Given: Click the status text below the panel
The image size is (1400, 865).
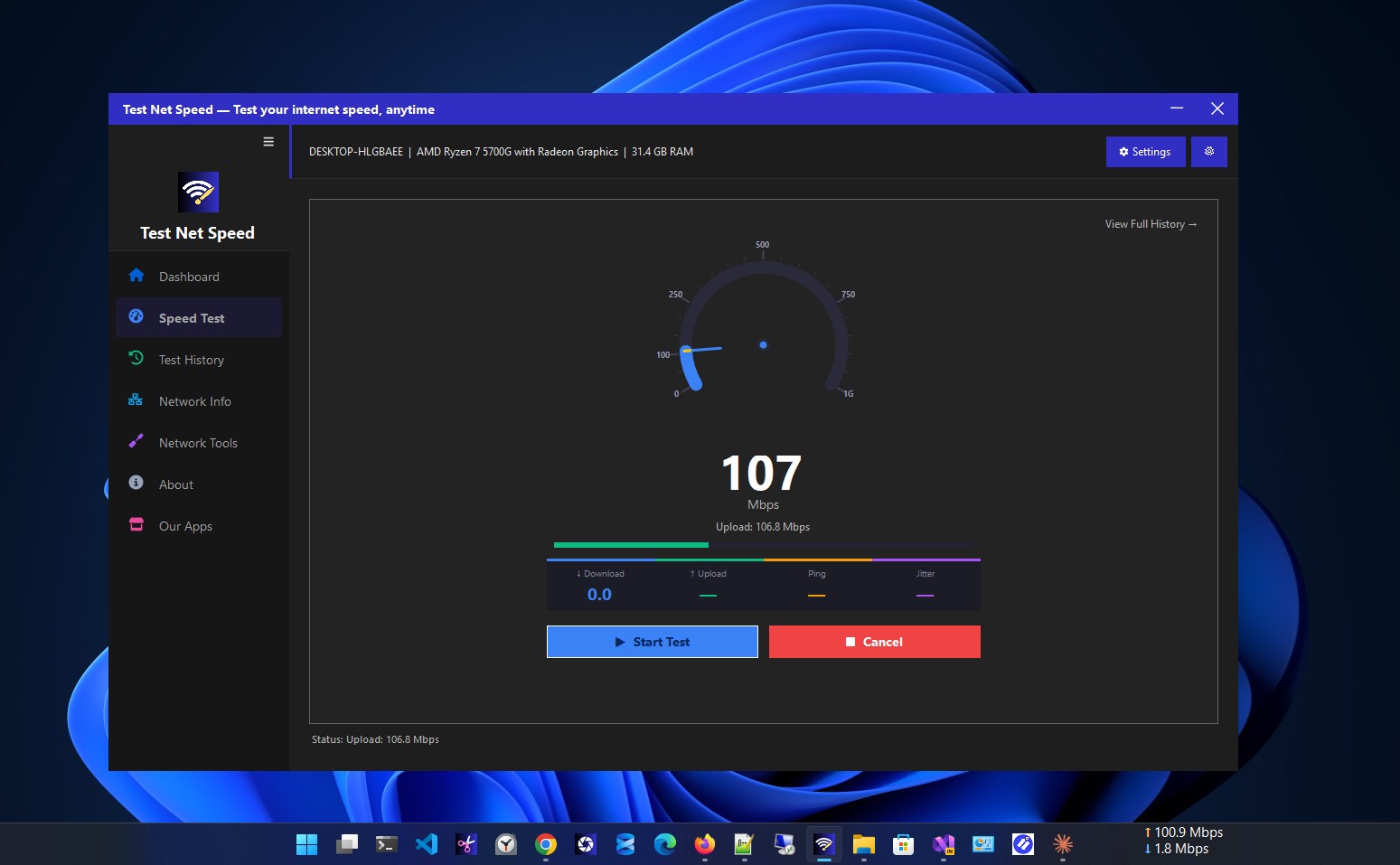Looking at the screenshot, I should click(375, 739).
